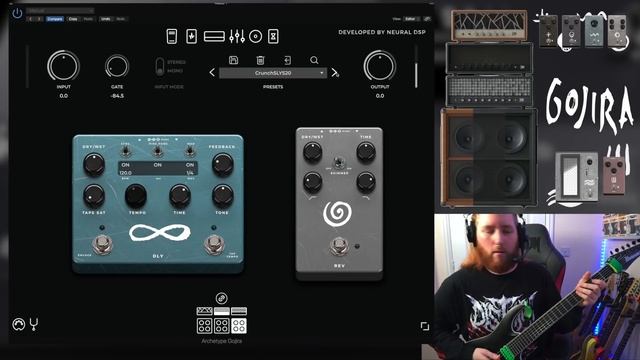This screenshot has width=640, height=360.
Task: Select the third amp head icon
Action: tap(239, 311)
